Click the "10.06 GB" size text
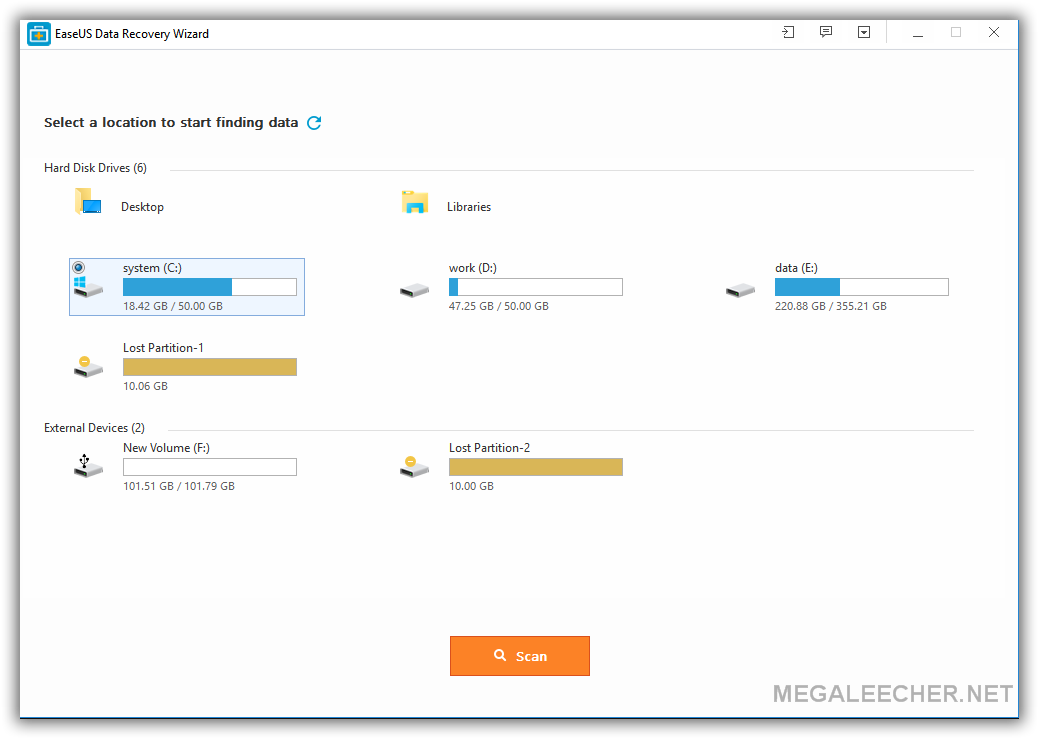 (145, 386)
